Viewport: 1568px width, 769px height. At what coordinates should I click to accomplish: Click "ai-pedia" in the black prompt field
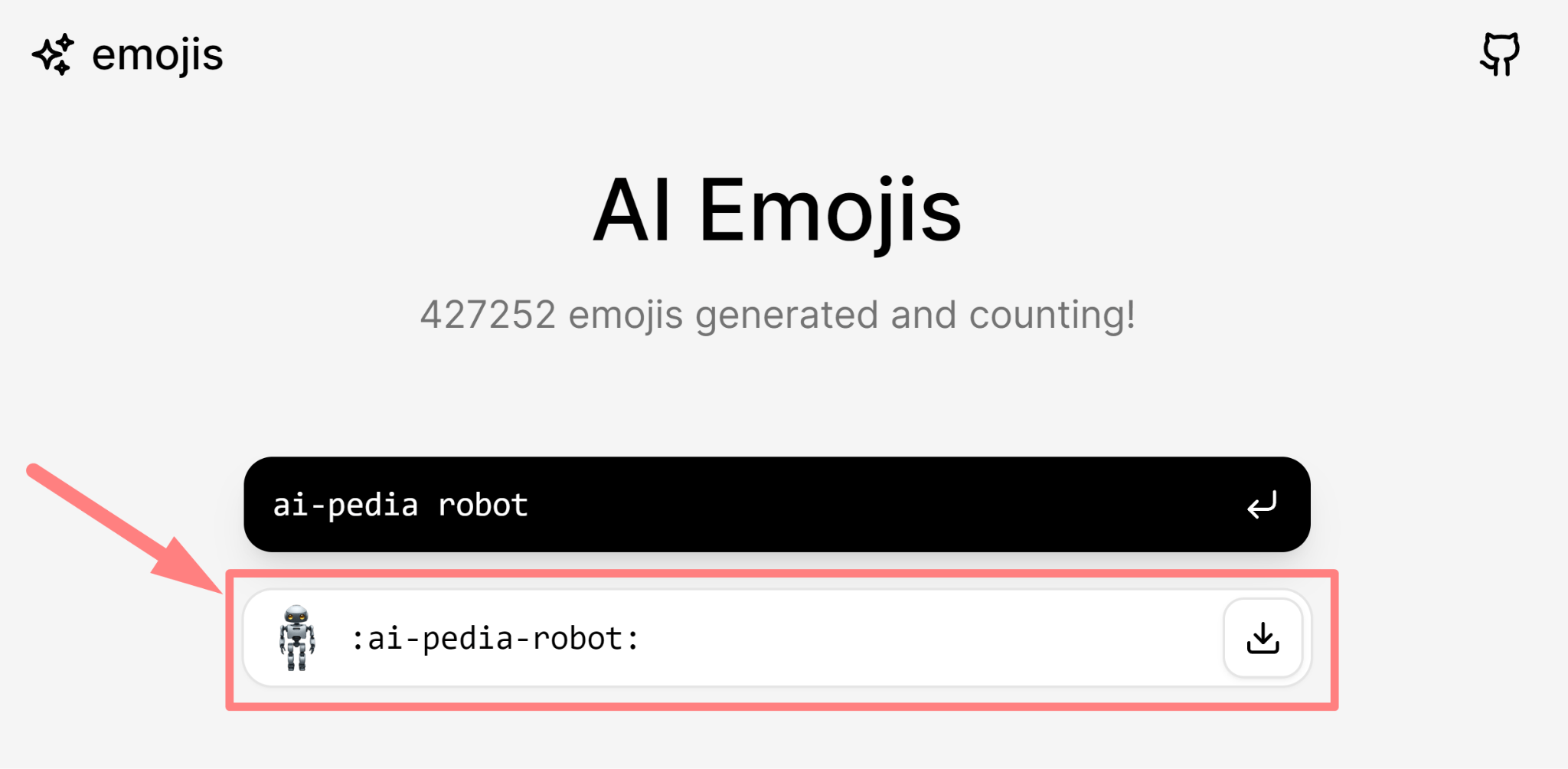click(x=345, y=506)
